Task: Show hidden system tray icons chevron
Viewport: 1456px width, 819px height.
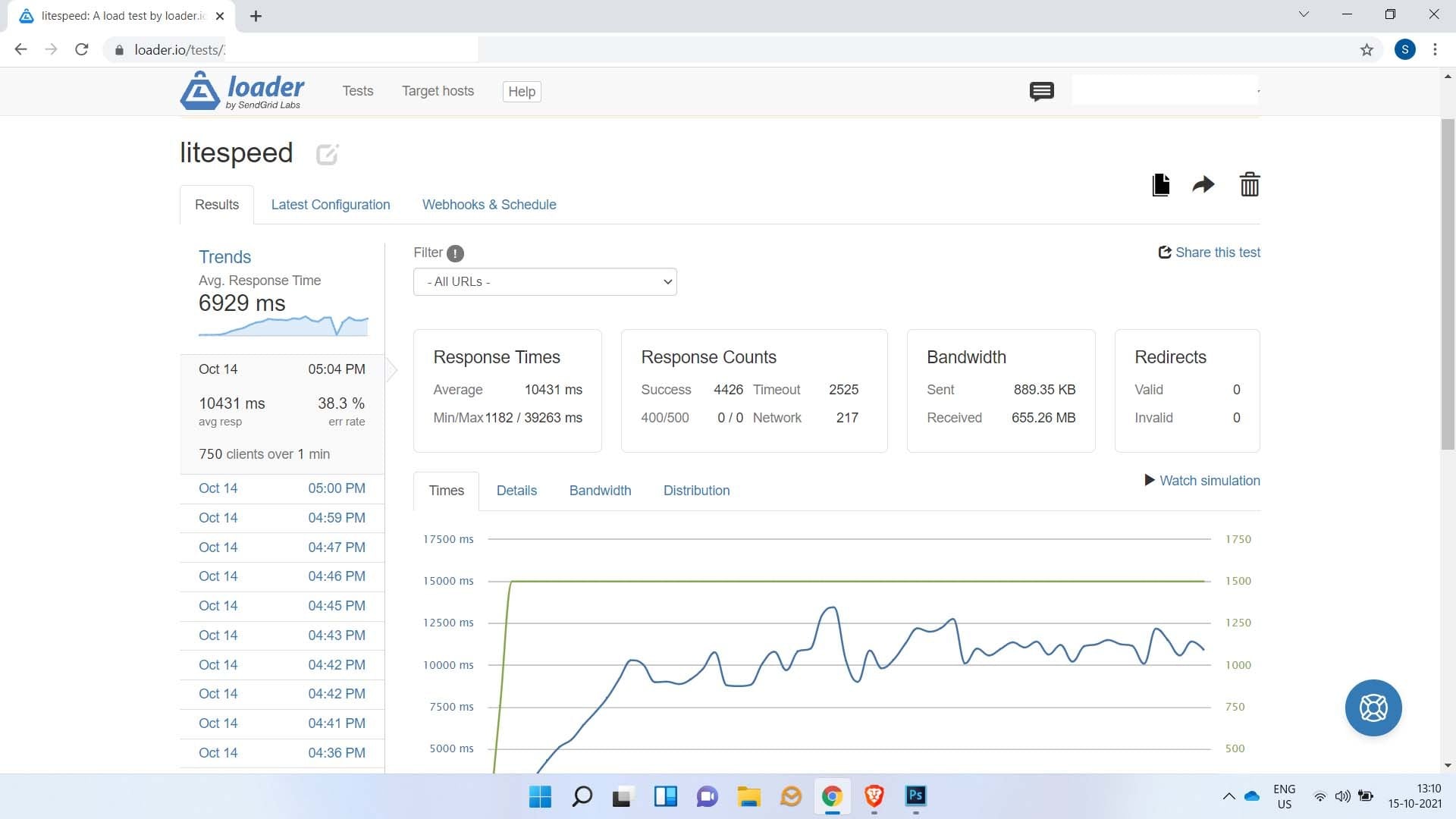Action: point(1228,795)
